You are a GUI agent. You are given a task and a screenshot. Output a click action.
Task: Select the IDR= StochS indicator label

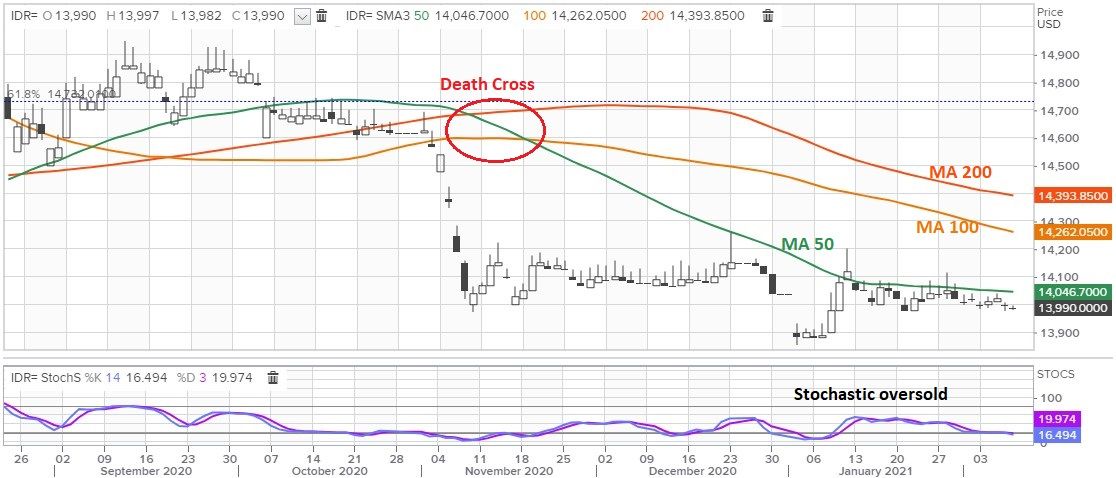(x=43, y=378)
